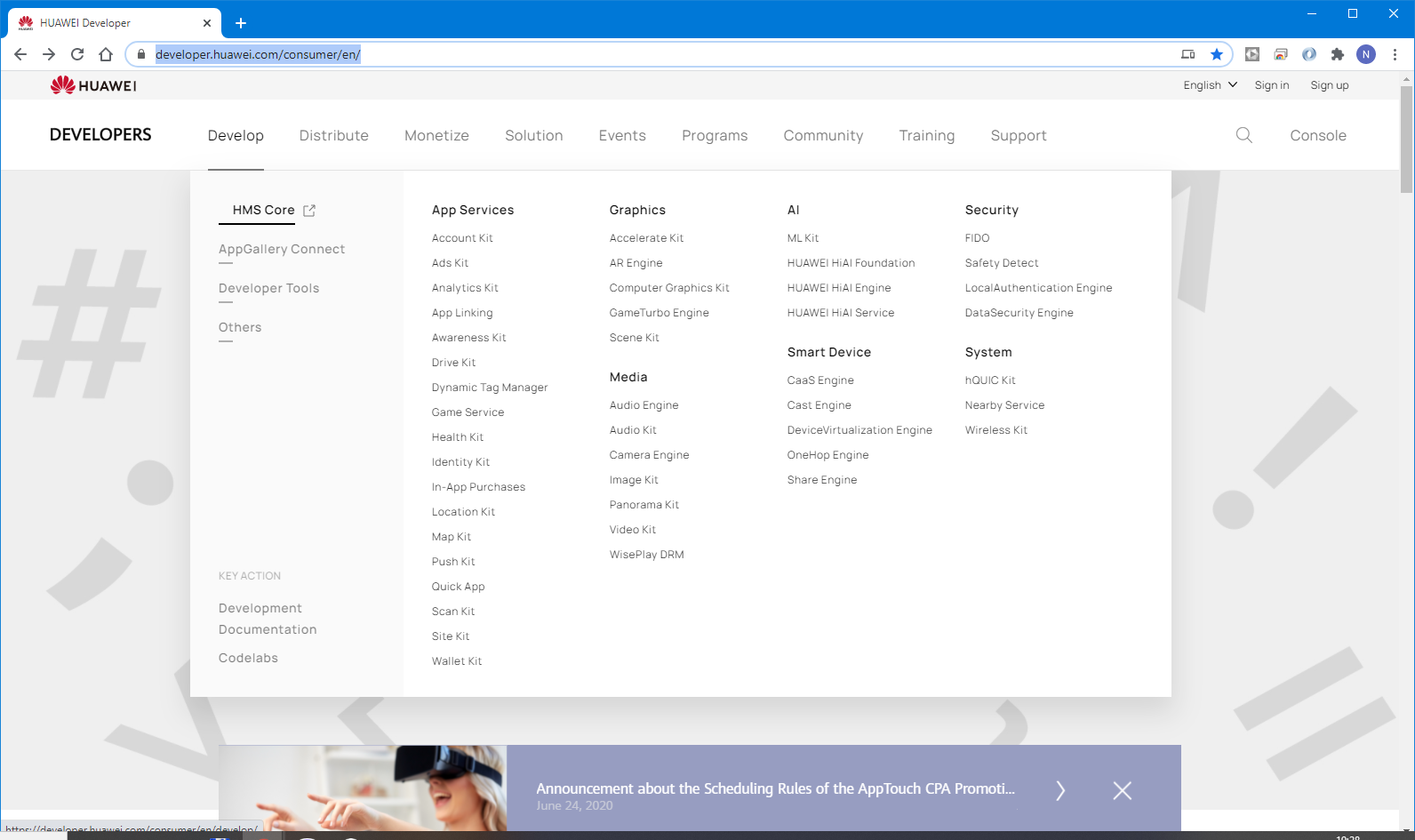Click the first extension icon in toolbar

click(x=1252, y=54)
